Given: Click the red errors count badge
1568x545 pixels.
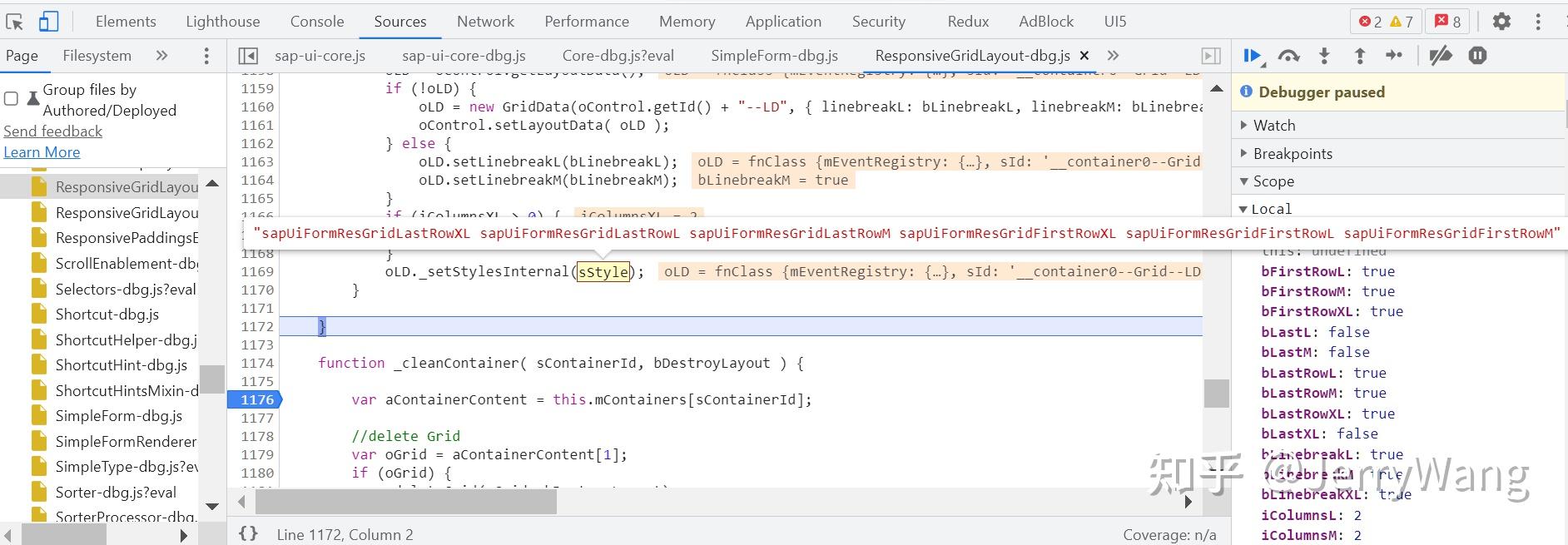Looking at the screenshot, I should [1370, 22].
